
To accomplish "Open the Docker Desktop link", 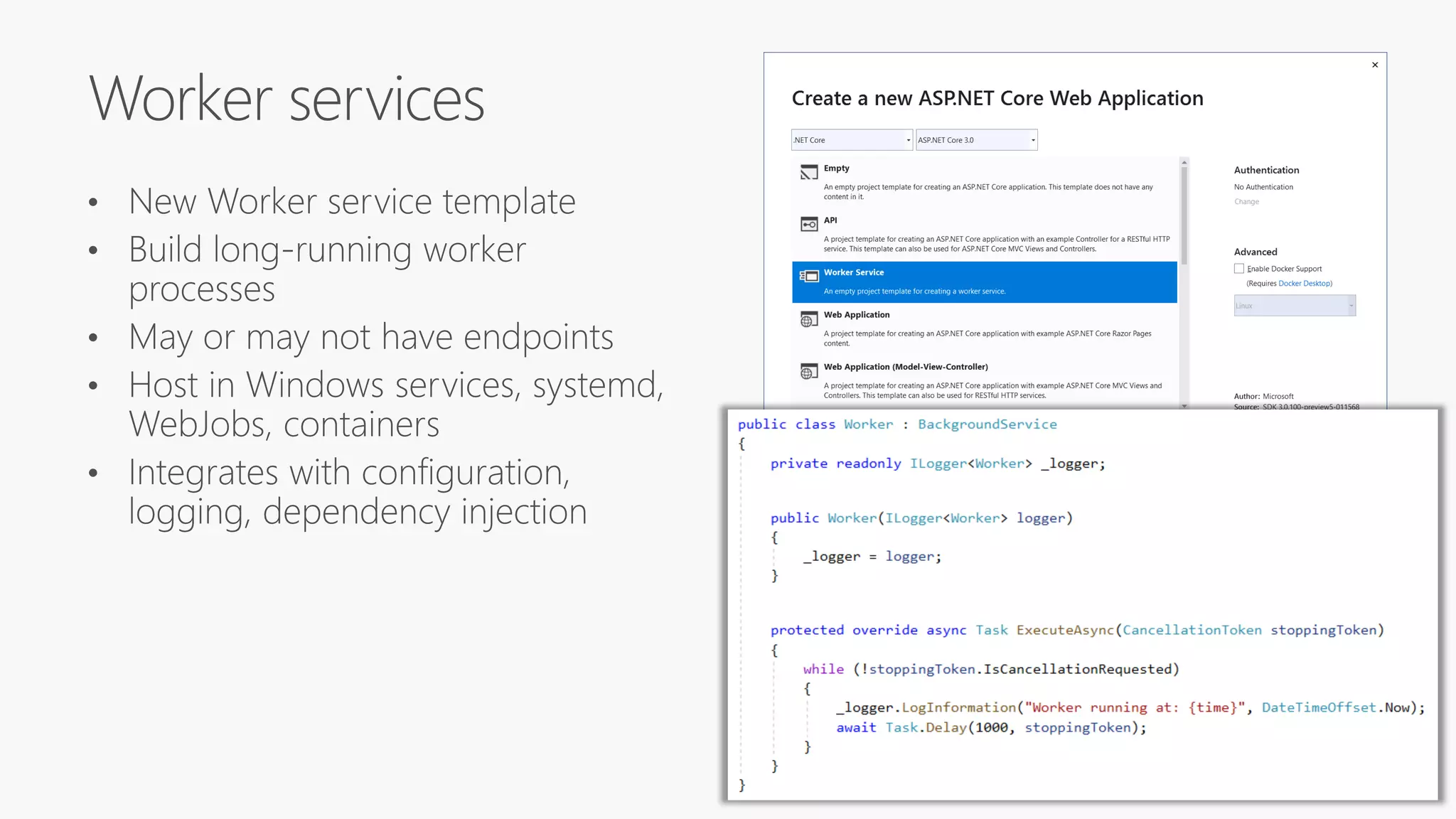I will click(x=1305, y=284).
